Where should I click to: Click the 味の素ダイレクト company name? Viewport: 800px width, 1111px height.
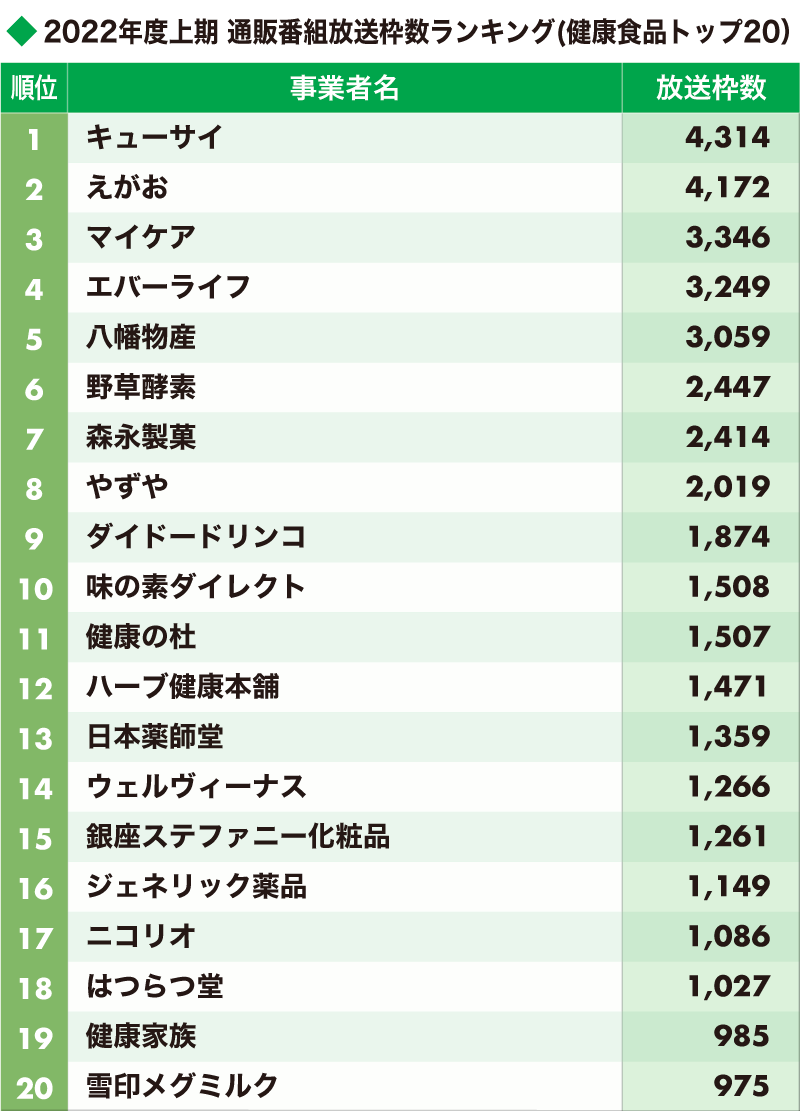coord(196,587)
